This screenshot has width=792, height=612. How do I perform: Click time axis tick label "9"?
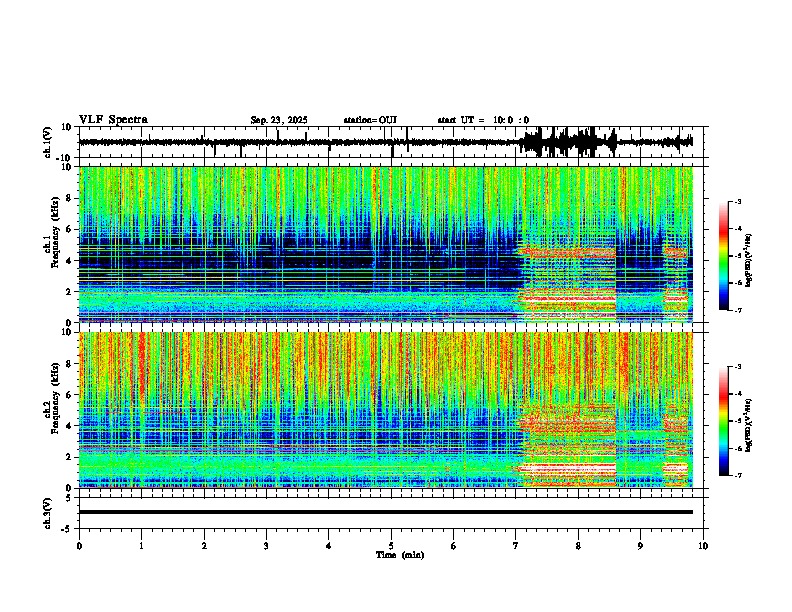(640, 546)
